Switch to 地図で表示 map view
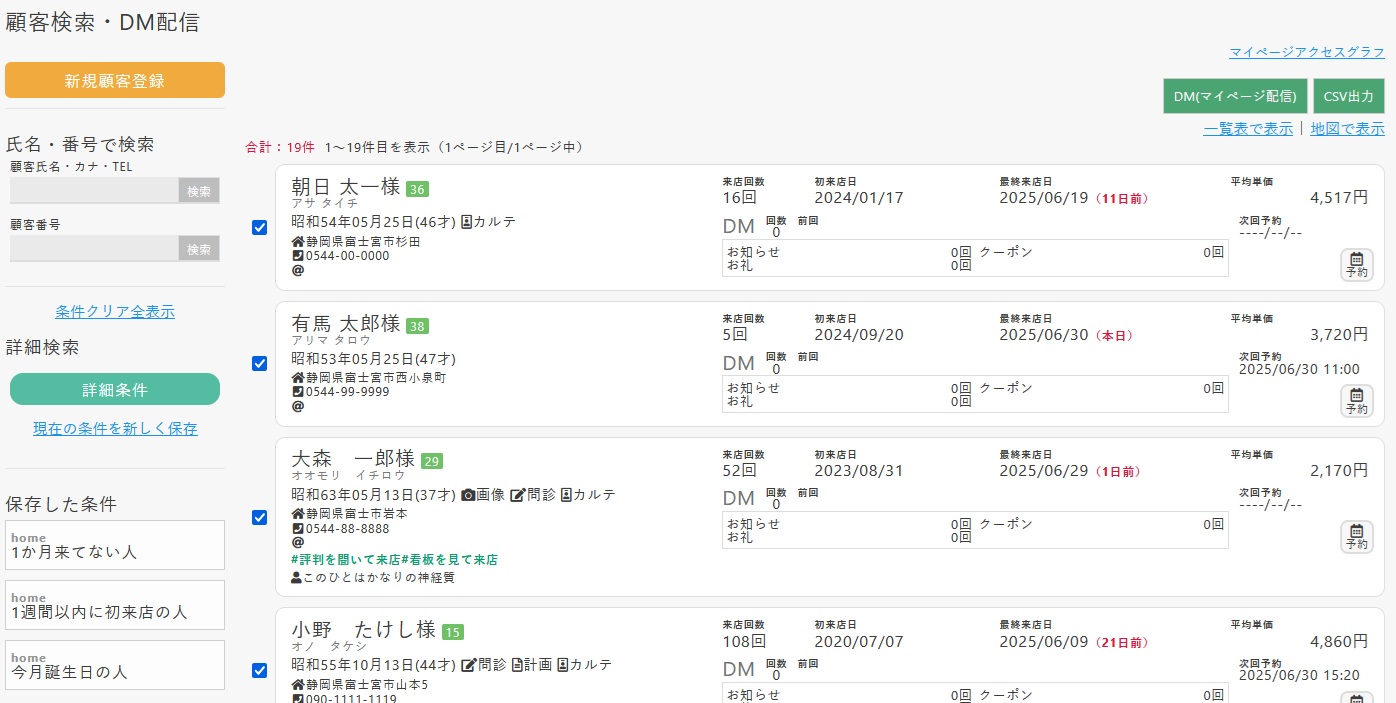Image resolution: width=1396 pixels, height=703 pixels. click(1349, 129)
